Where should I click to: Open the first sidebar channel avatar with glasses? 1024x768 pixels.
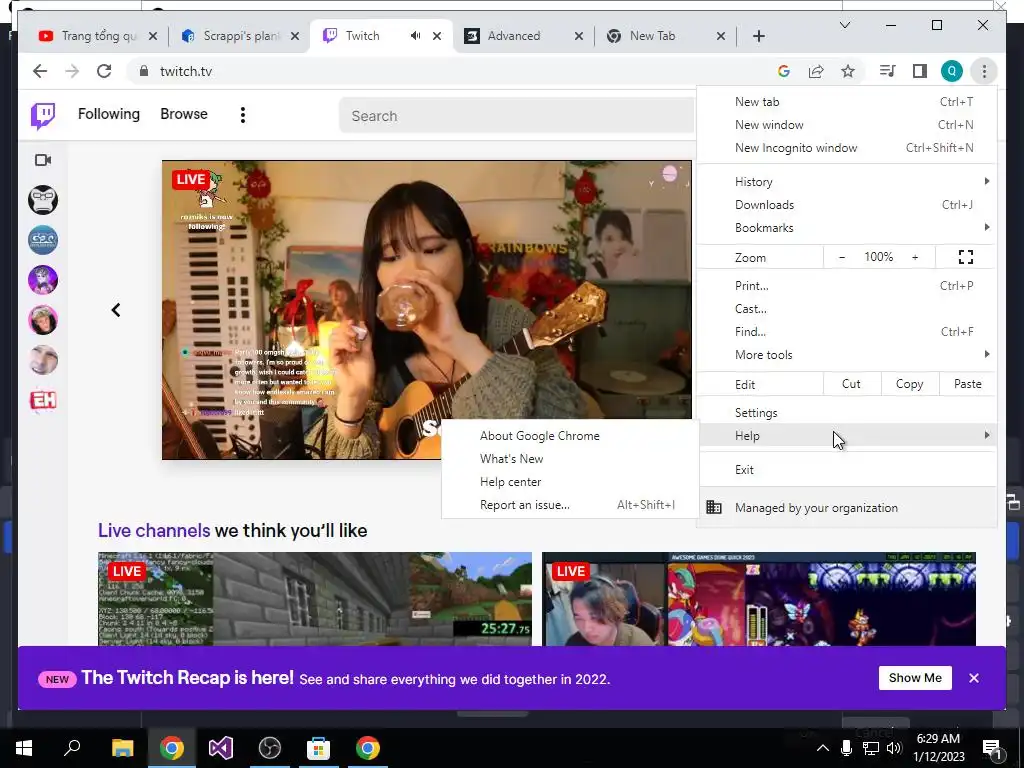pyautogui.click(x=43, y=200)
